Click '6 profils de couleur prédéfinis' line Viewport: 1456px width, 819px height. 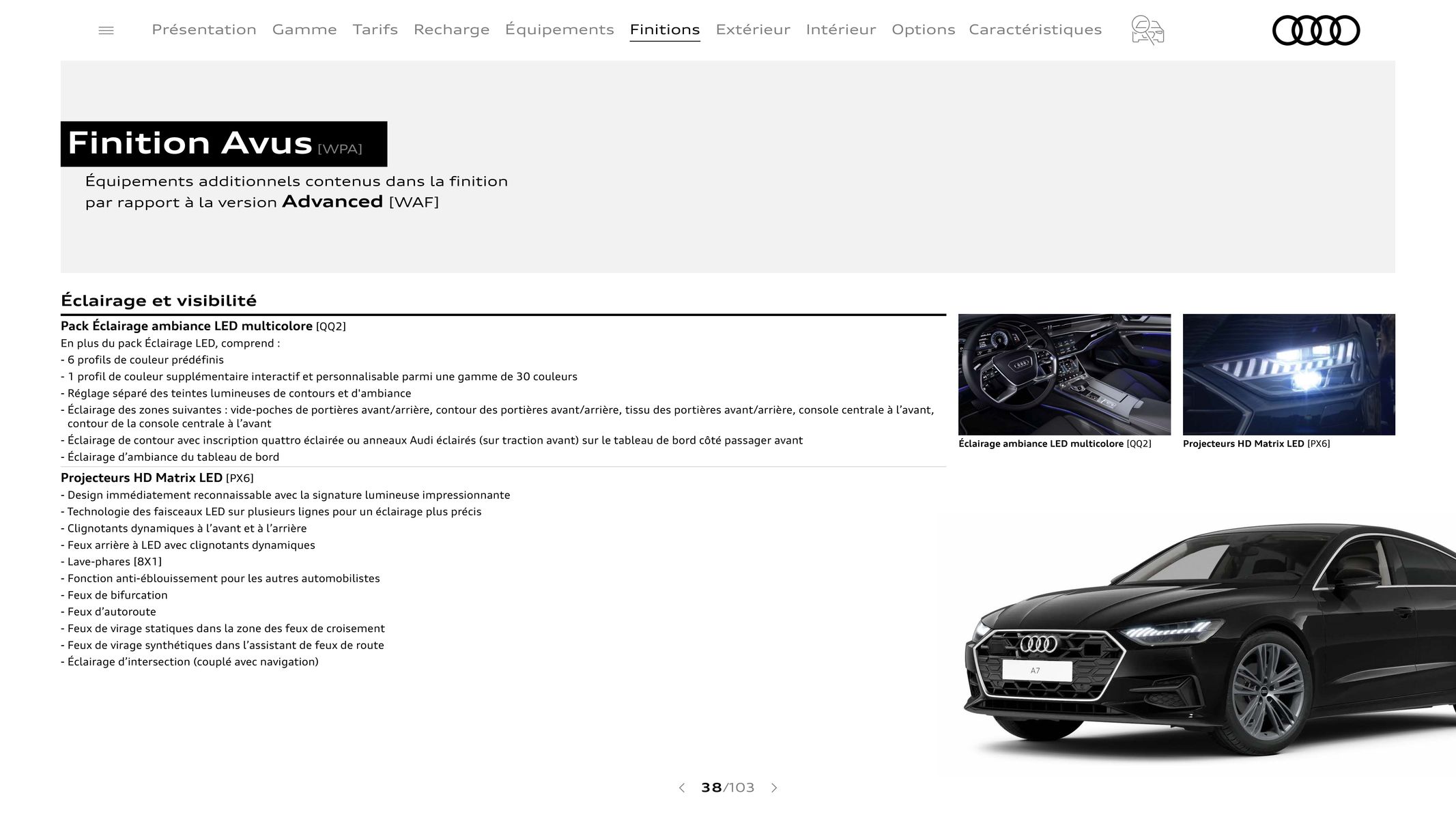142,360
